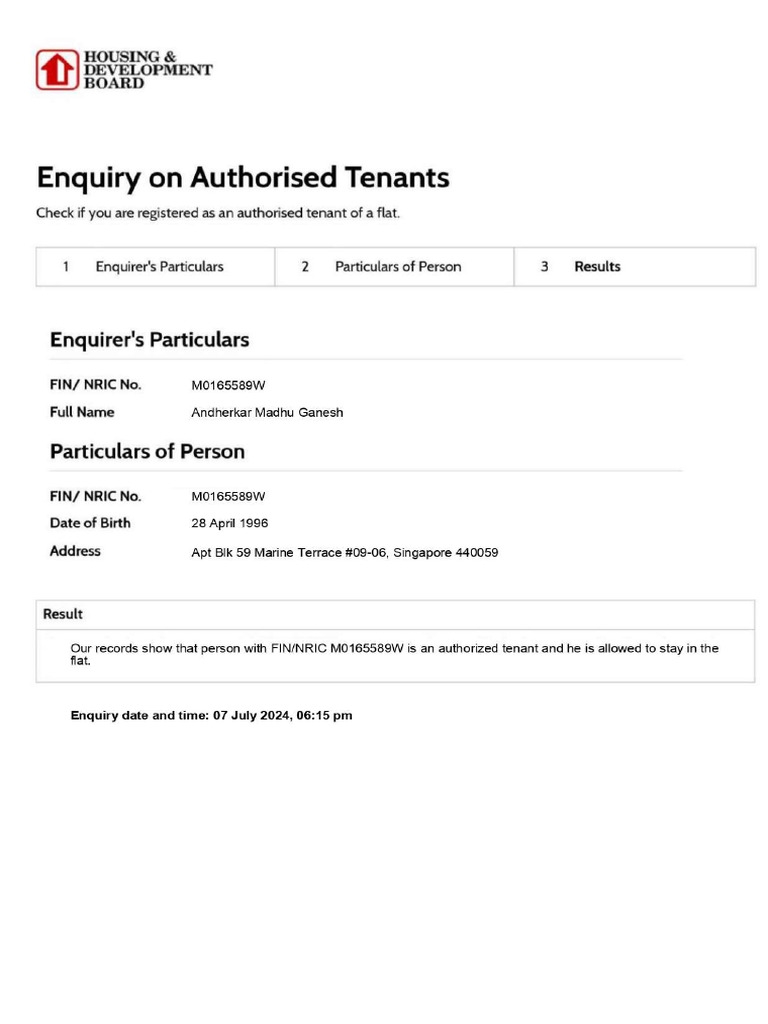Select the "Particulars of Person" step tab
This screenshot has height=1024, width=768.
pos(398,267)
